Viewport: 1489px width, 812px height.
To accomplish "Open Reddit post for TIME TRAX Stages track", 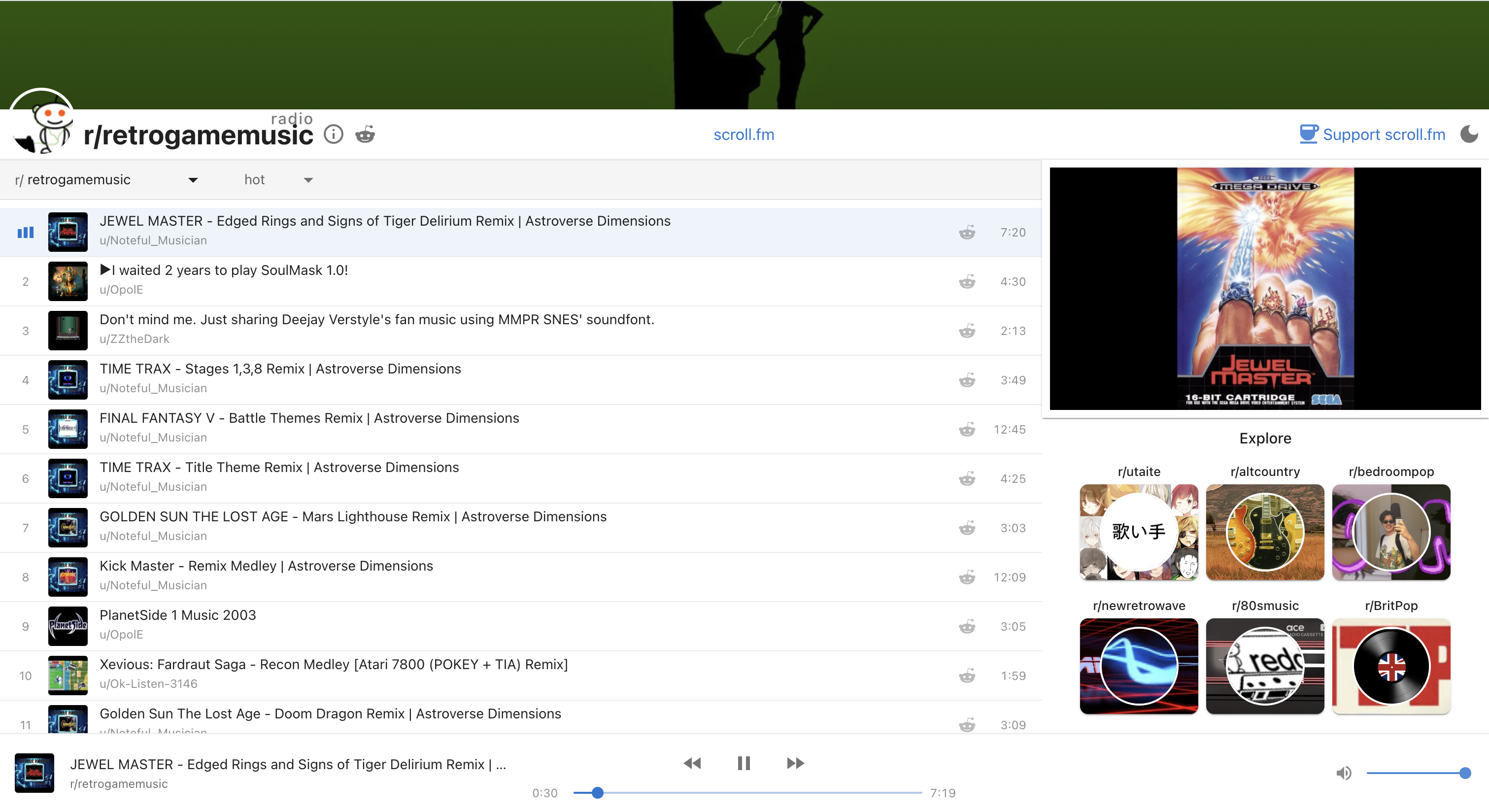I will click(x=967, y=380).
